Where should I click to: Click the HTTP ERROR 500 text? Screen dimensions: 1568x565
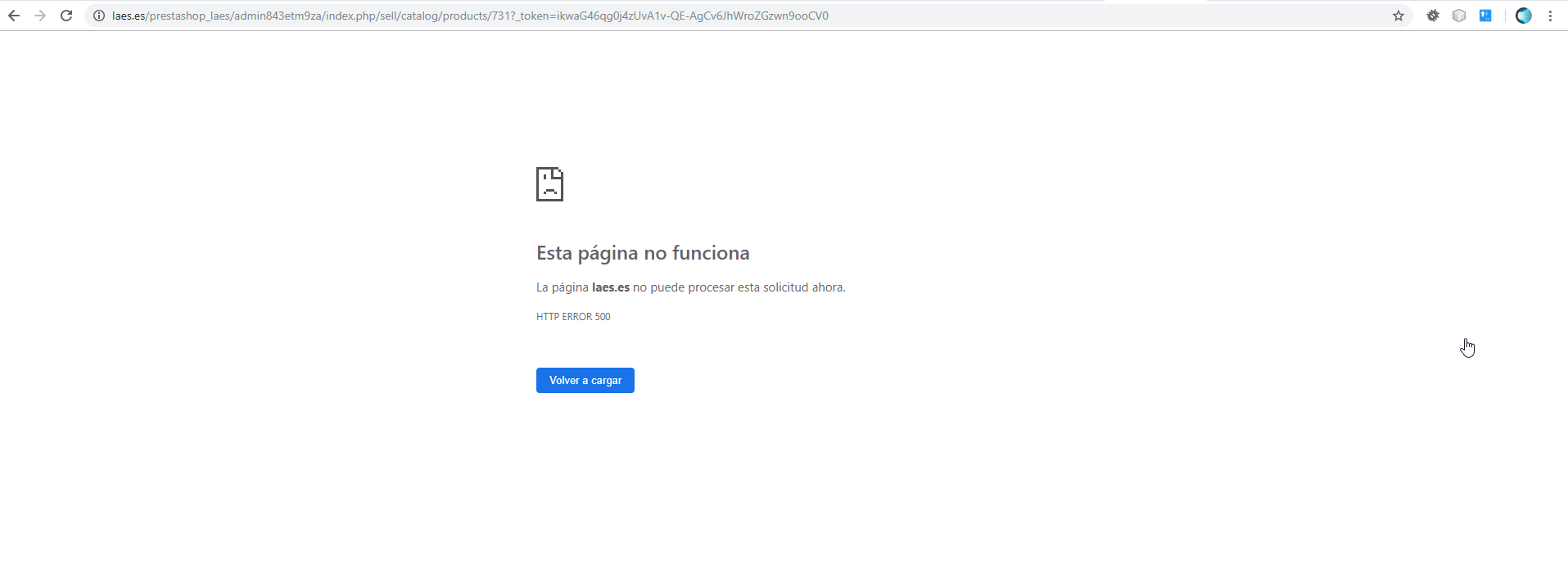pyautogui.click(x=573, y=317)
